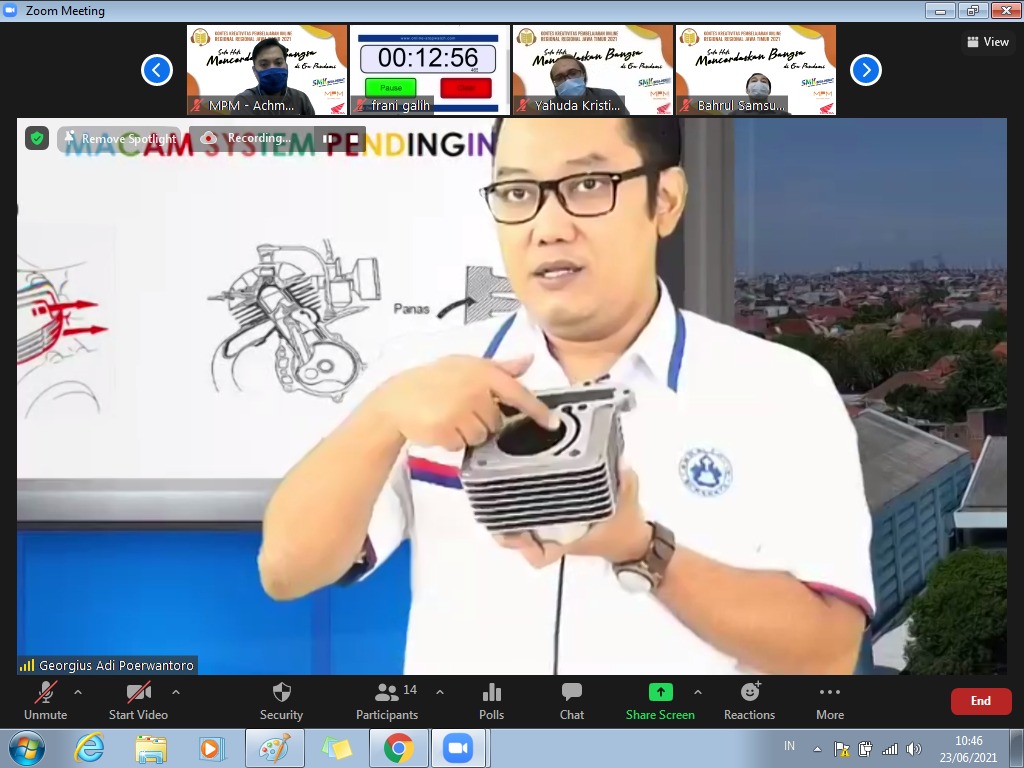Viewport: 1024px width, 768px height.
Task: Click the Remove Spotlight button
Action: pos(119,139)
